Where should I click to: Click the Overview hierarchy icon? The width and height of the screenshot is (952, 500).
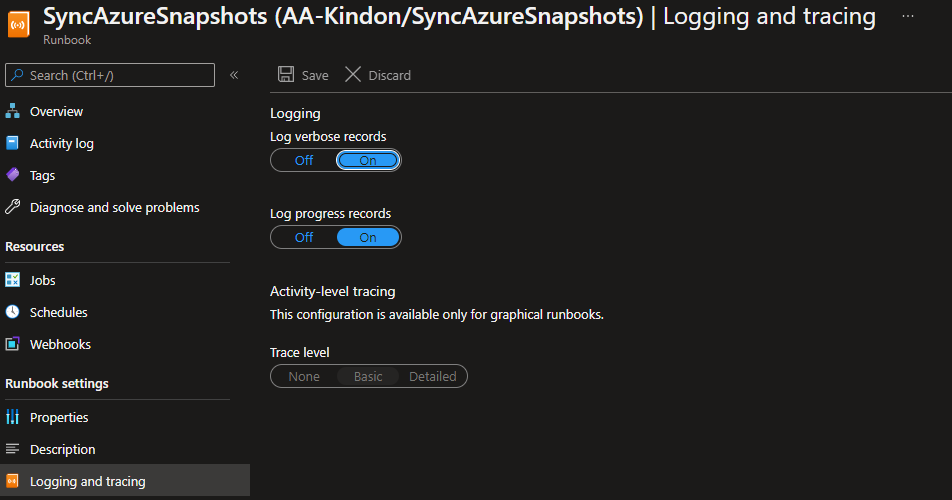tap(13, 111)
